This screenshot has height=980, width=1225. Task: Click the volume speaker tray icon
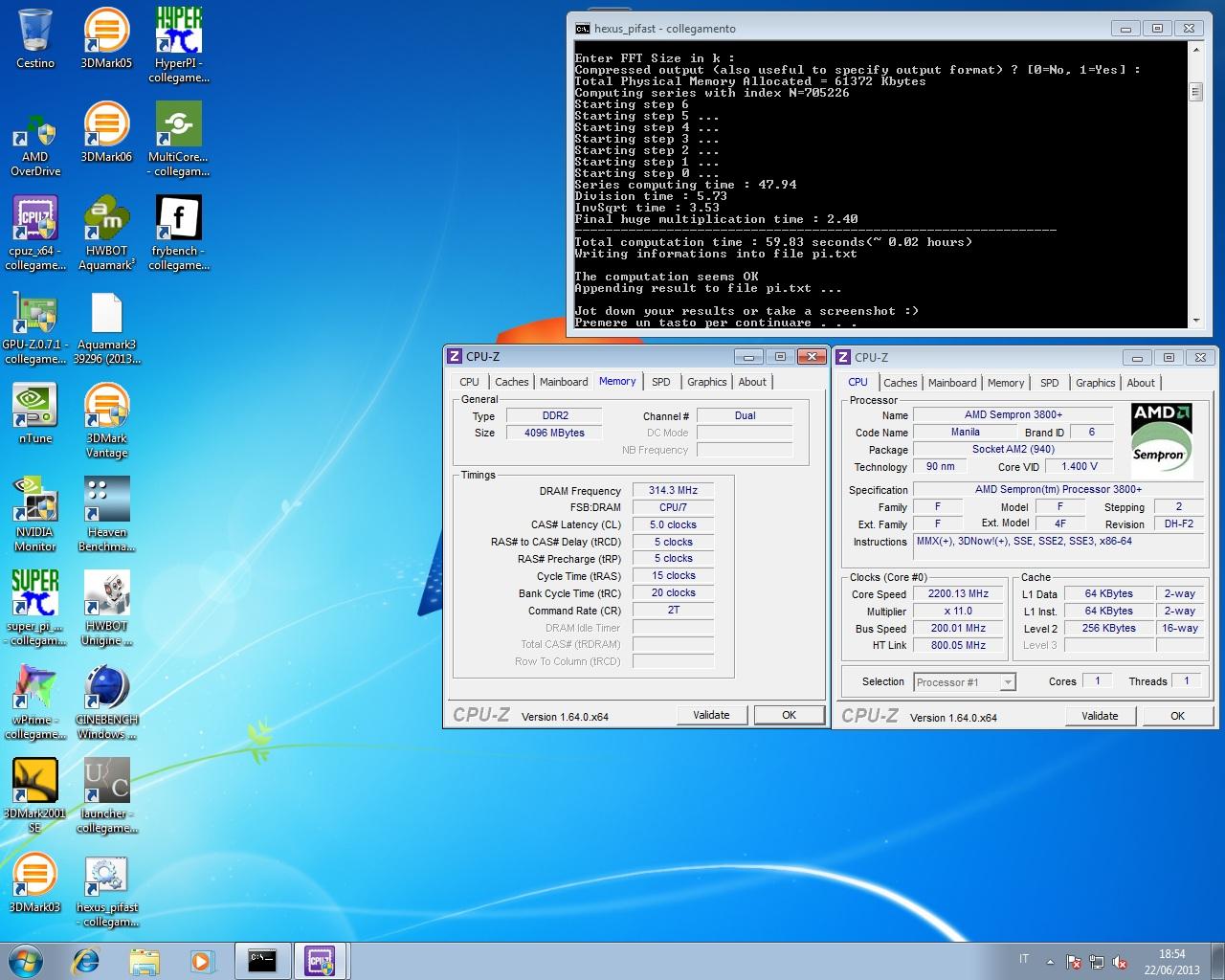pos(1120,962)
